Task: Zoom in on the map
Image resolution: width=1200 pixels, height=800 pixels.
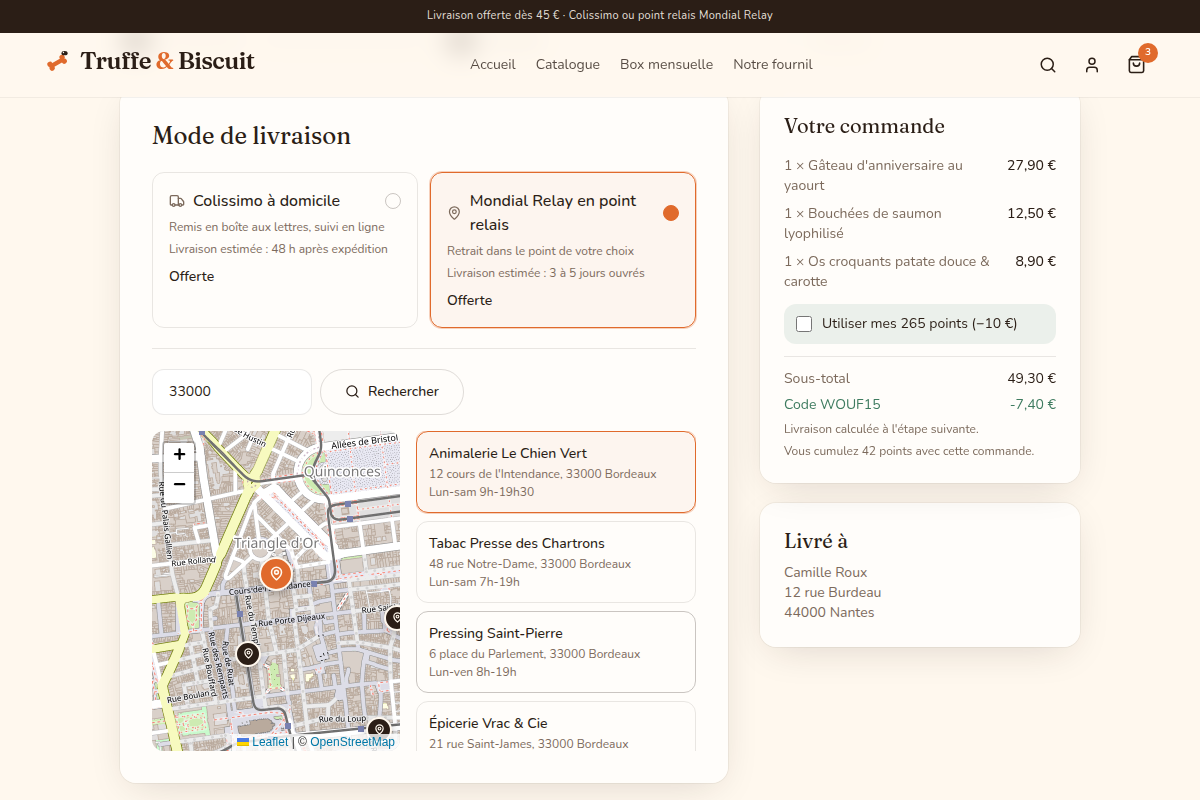Action: pyautogui.click(x=179, y=455)
